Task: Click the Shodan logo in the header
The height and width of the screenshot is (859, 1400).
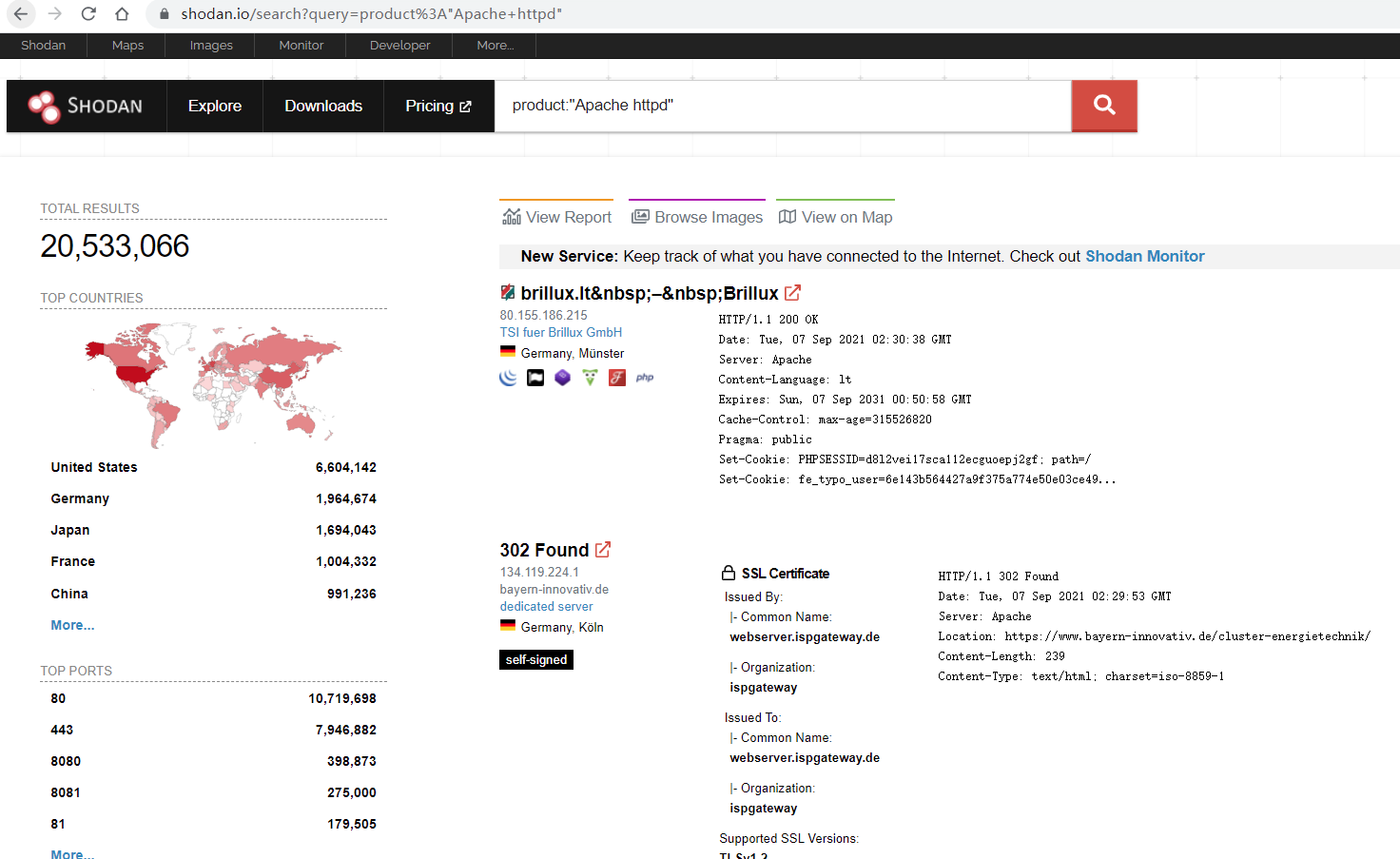Action: pos(87,106)
